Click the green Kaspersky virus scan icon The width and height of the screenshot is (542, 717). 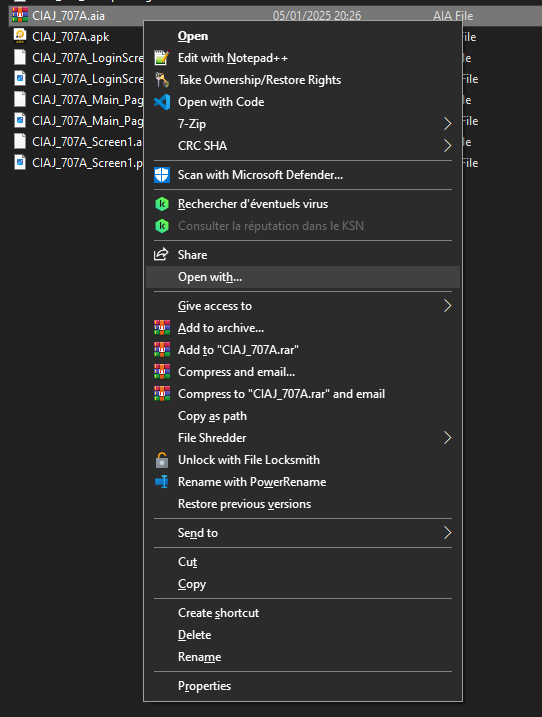click(162, 204)
